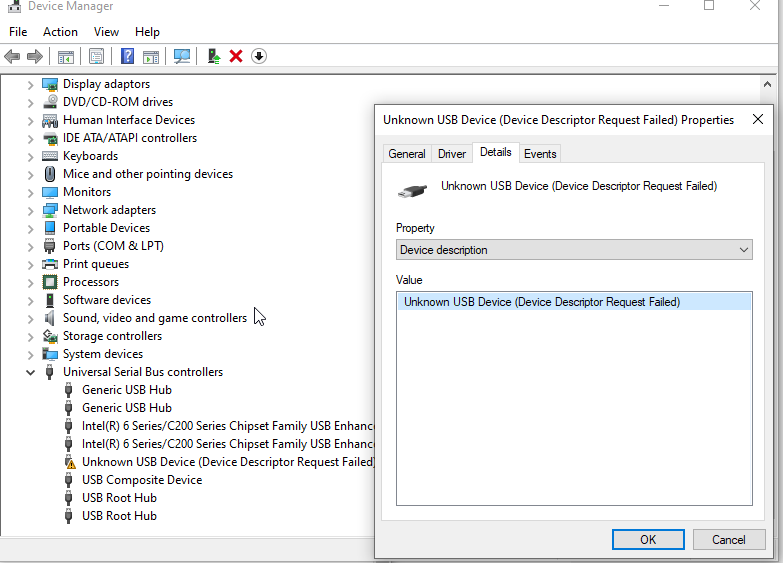
Task: Open the Action menu
Action: [60, 32]
